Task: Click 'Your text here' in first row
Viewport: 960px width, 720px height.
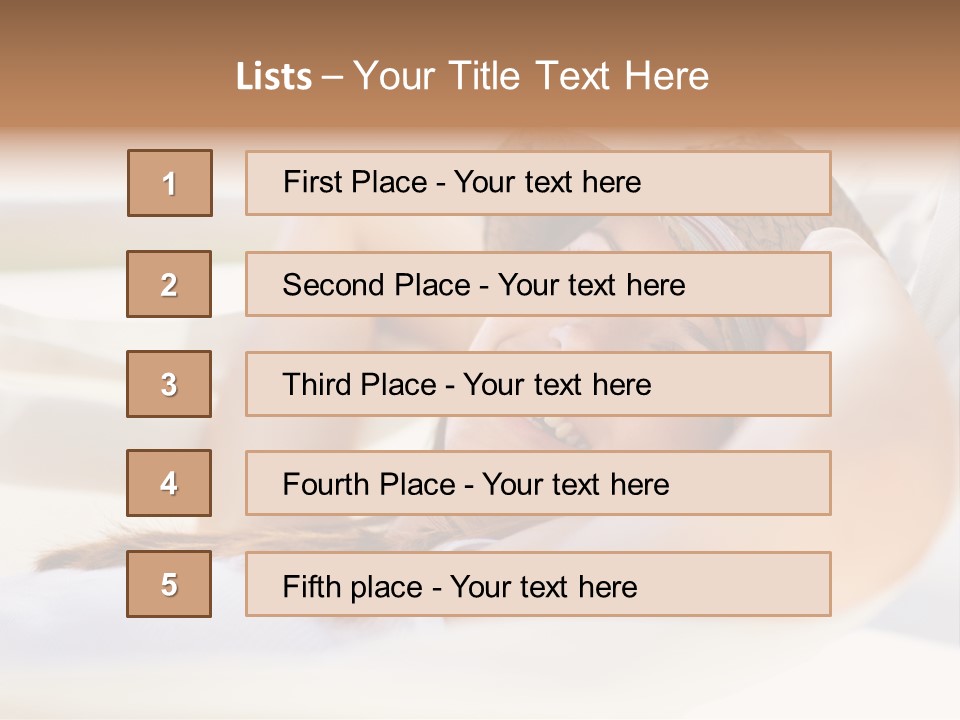Action: 547,182
